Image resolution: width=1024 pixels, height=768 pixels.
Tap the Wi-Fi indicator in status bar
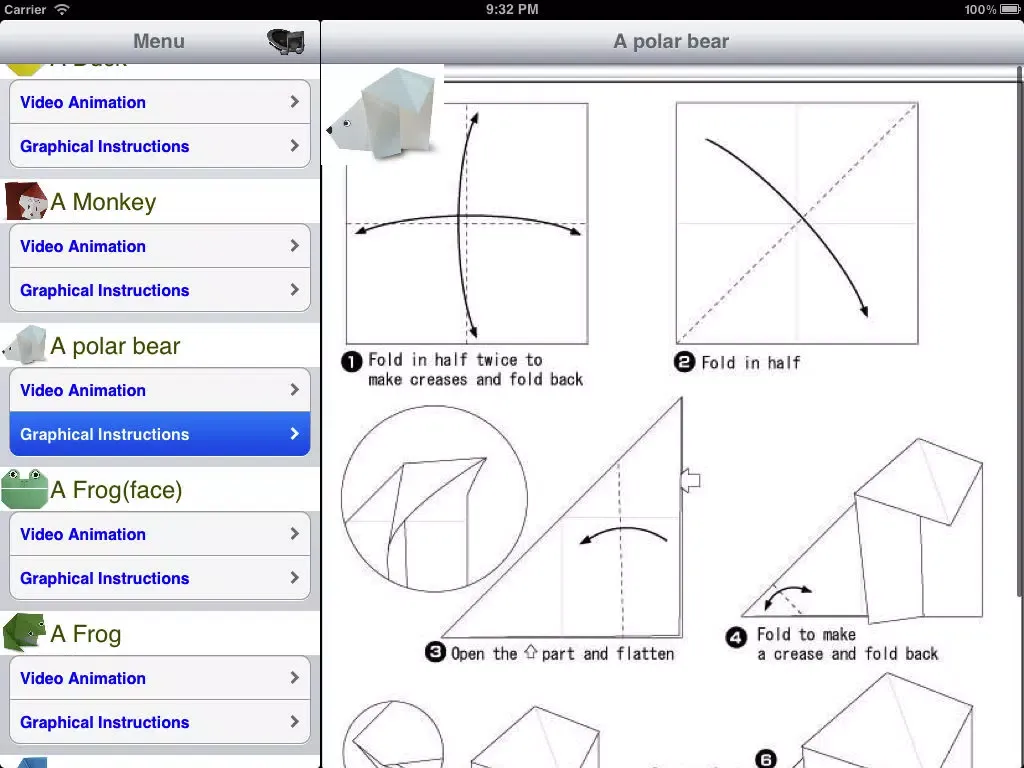[62, 9]
